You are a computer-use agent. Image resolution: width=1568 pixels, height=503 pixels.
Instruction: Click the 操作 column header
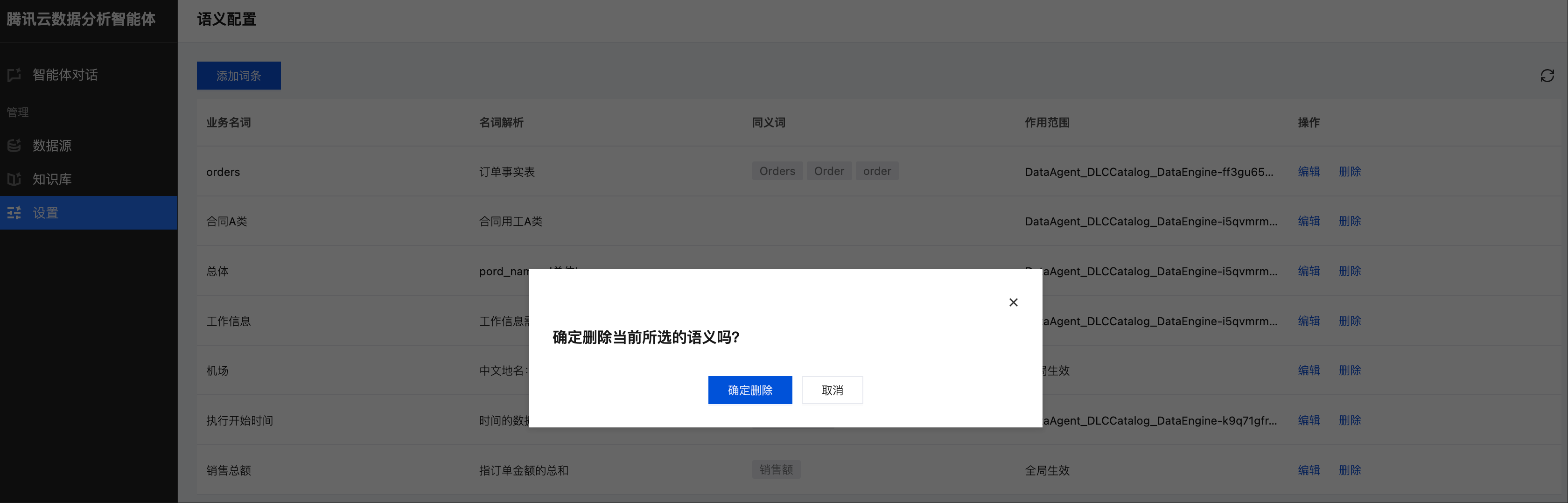1309,122
